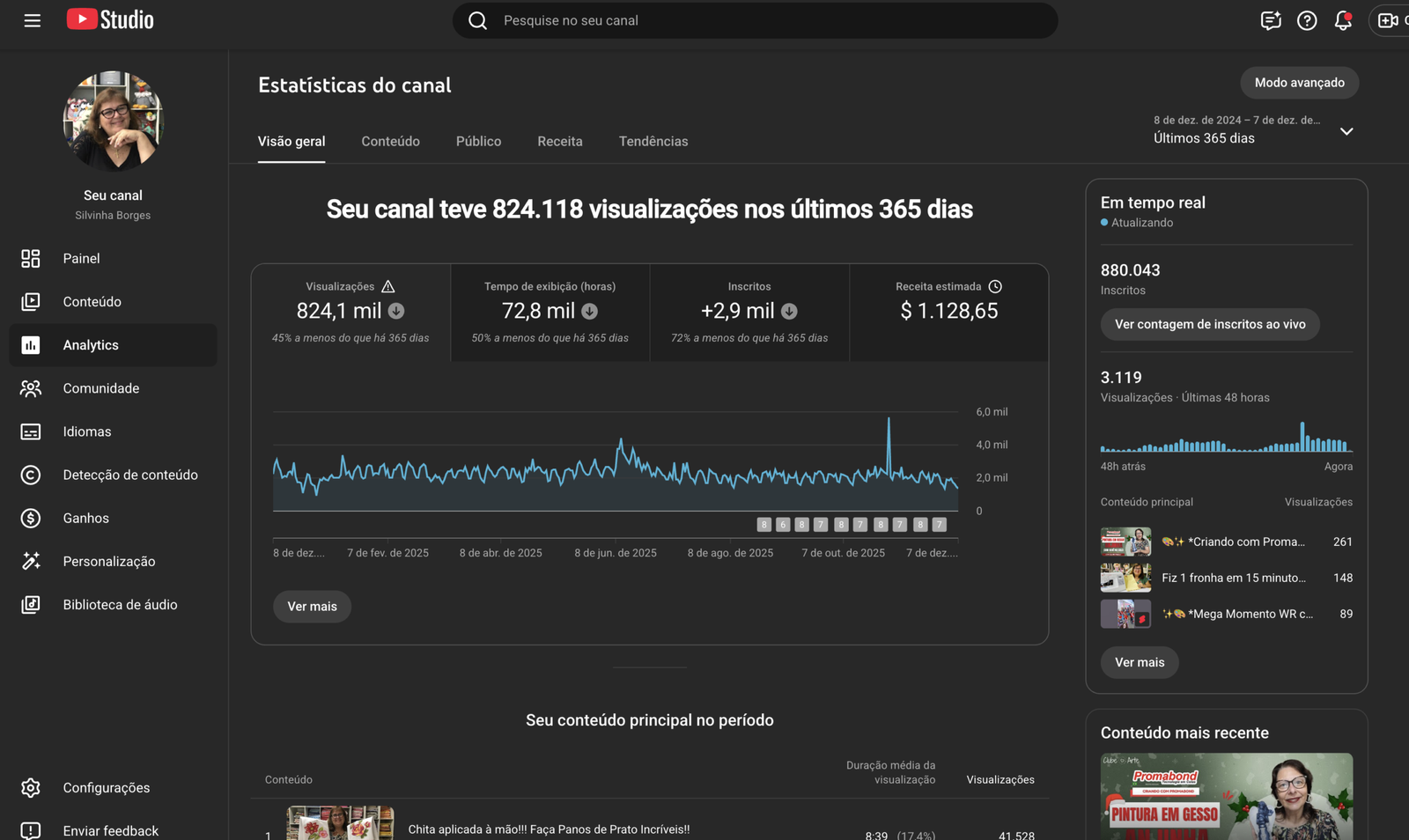Open the notifications bell

click(x=1343, y=20)
